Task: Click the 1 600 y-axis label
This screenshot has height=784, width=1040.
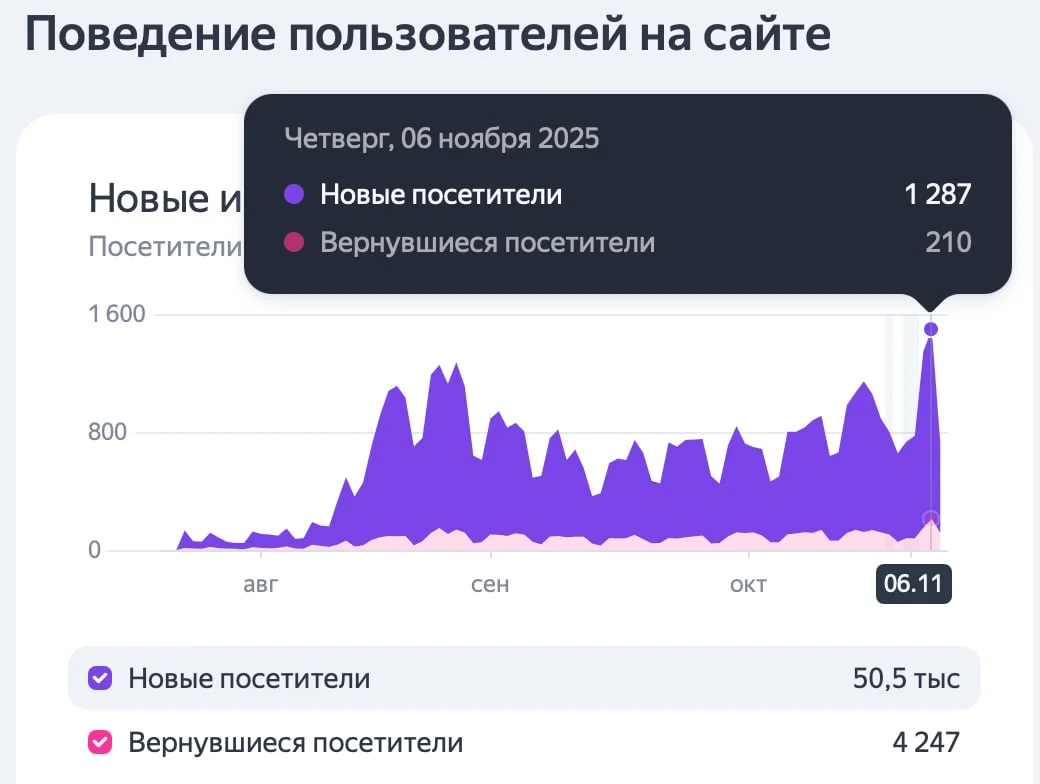Action: tap(117, 314)
